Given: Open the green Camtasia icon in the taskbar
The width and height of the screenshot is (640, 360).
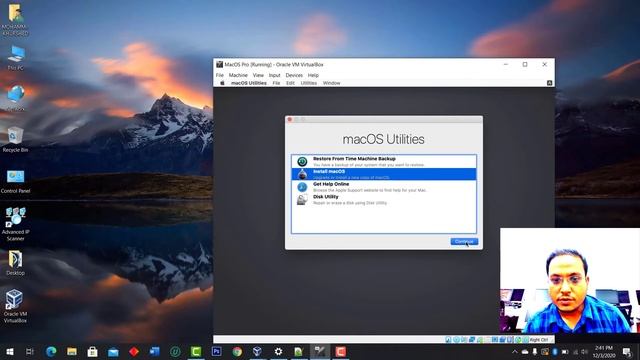Looking at the screenshot, I should coord(196,351).
